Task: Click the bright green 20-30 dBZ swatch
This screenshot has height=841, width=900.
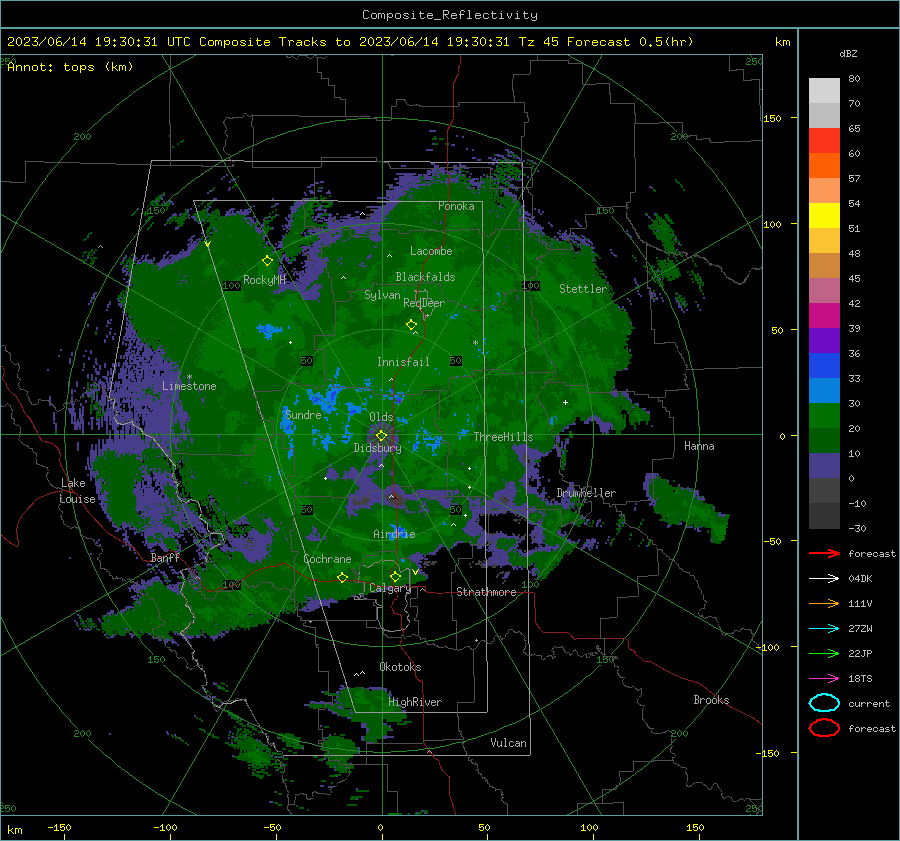Action: pos(824,415)
